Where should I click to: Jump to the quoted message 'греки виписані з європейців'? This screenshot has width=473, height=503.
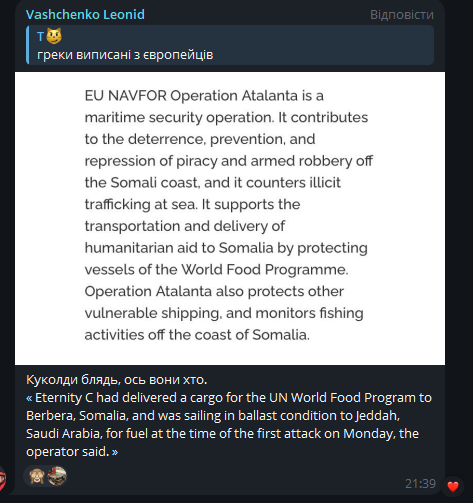click(x=125, y=55)
